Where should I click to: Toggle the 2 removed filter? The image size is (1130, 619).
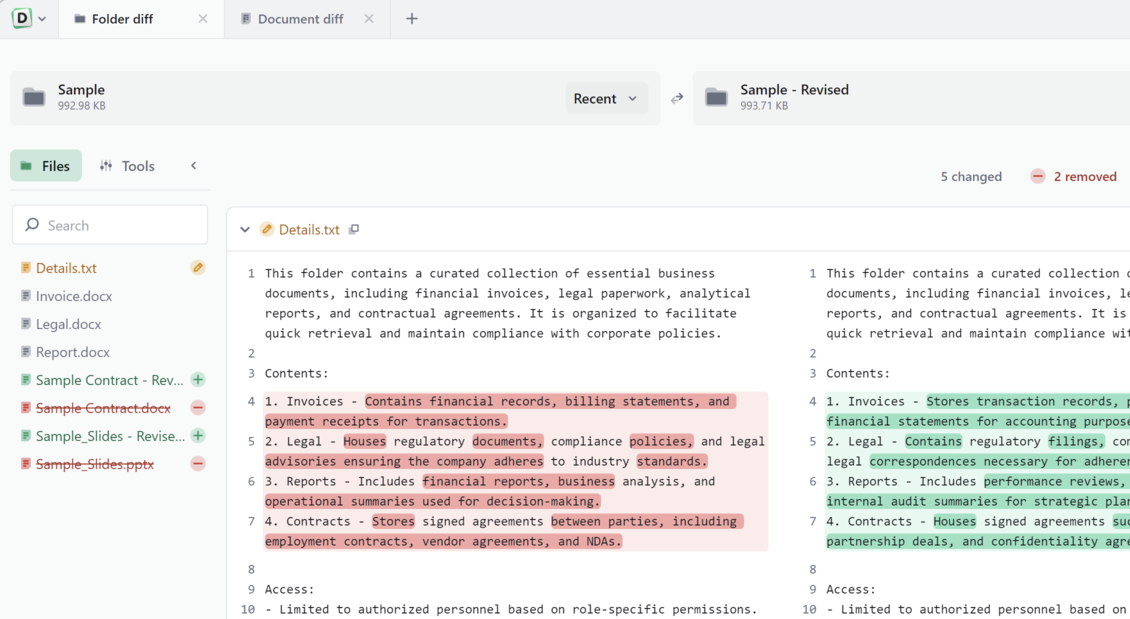[1073, 176]
